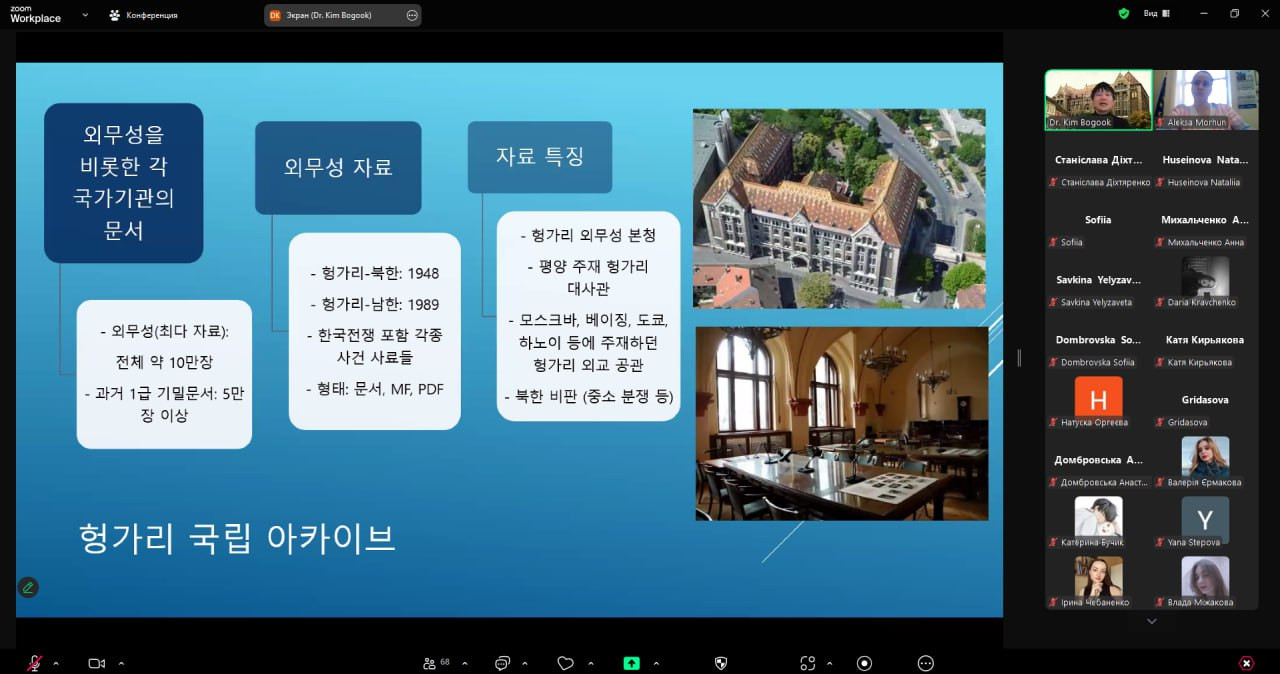Click the heart reactions icon
1280x674 pixels.
click(x=565, y=663)
